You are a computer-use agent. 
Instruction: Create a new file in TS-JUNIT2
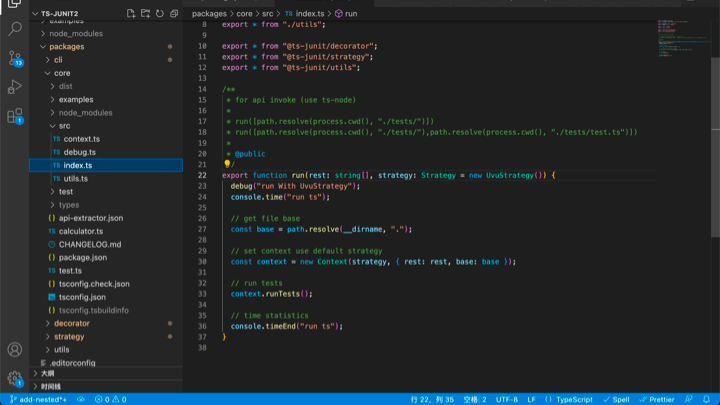click(x=131, y=14)
